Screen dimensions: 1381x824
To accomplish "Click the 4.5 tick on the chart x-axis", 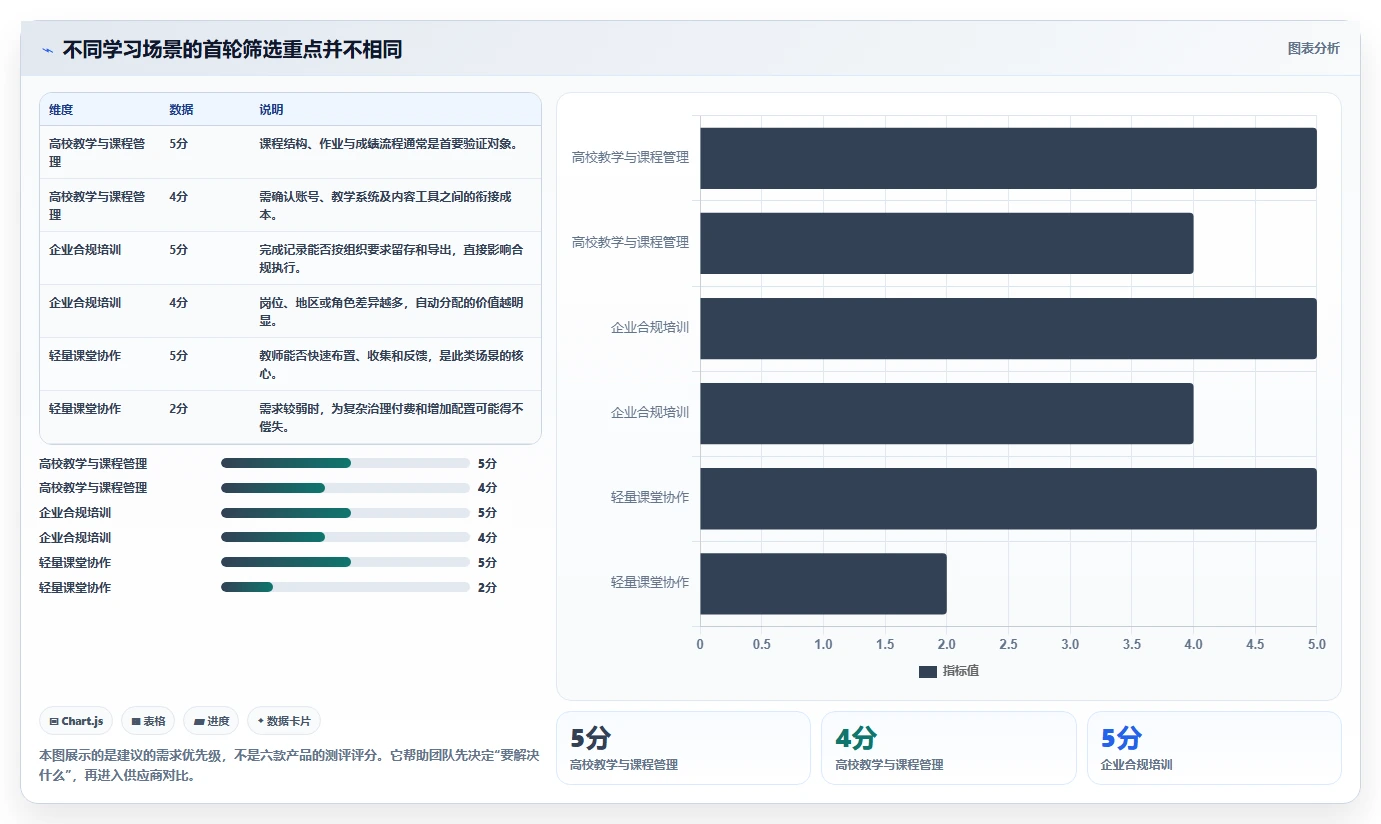I will click(x=1255, y=645).
